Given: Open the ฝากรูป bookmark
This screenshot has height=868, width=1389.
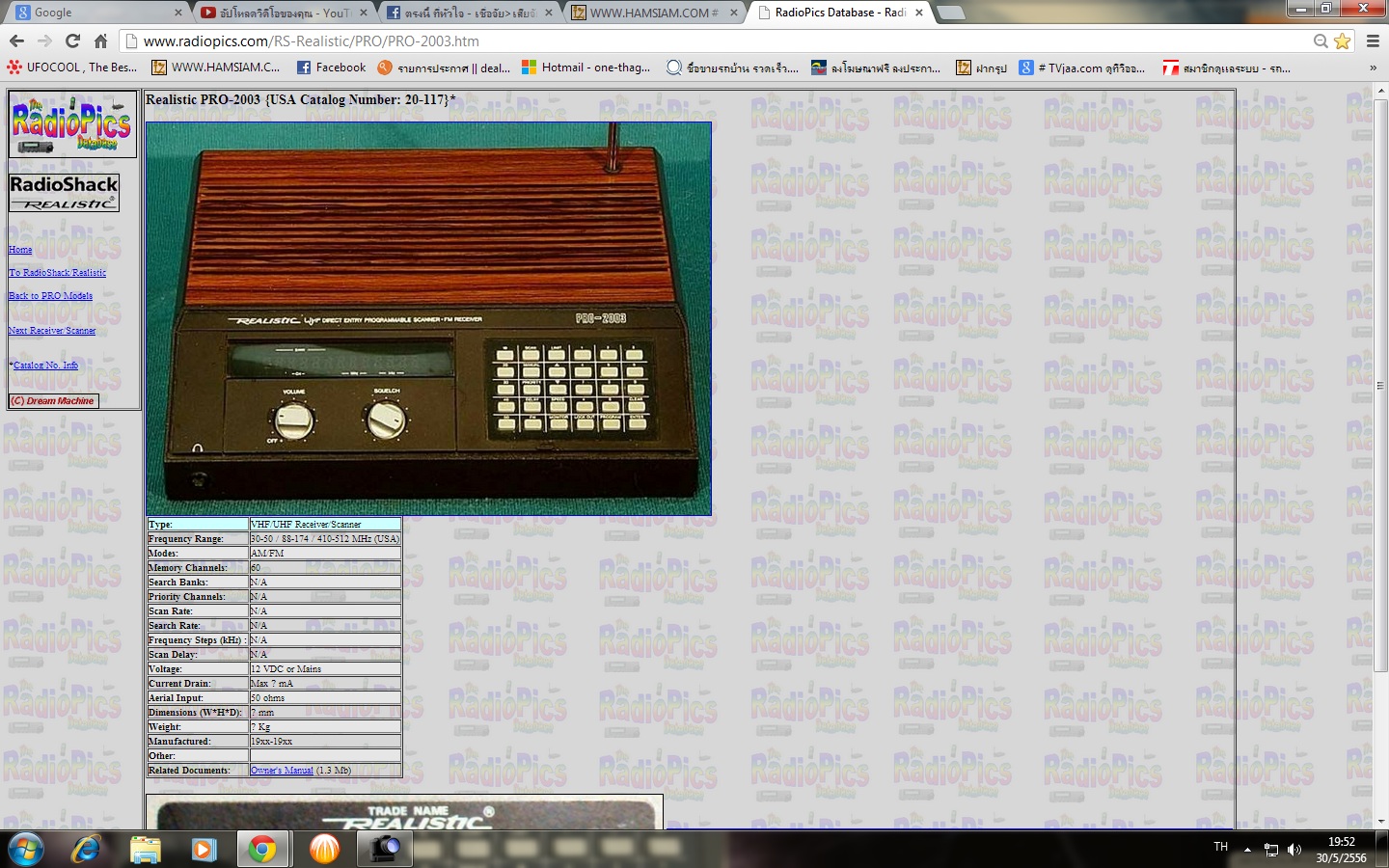Looking at the screenshot, I should click(x=981, y=68).
